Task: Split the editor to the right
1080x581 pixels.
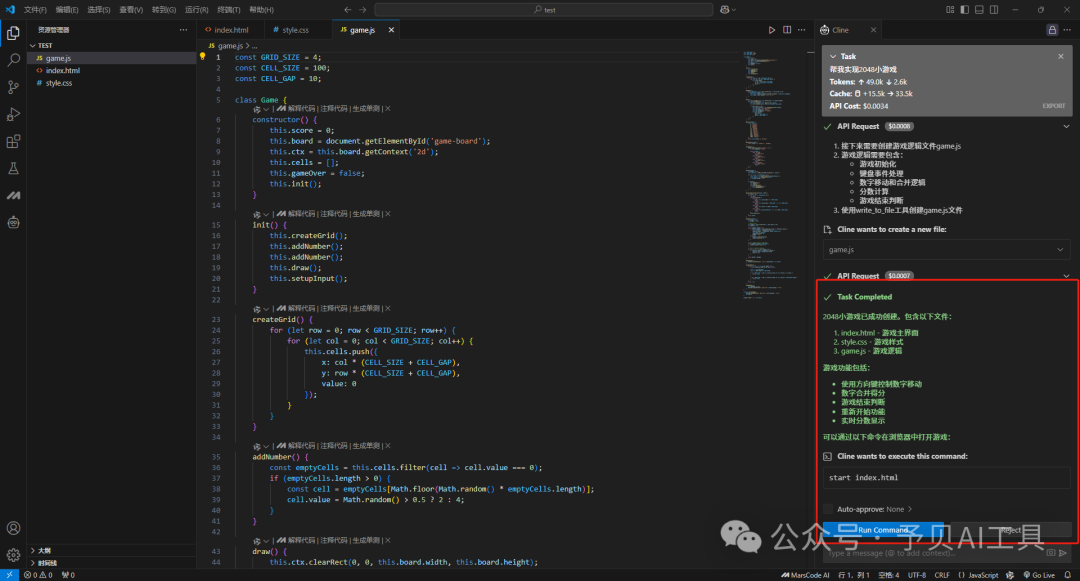Action: [787, 30]
